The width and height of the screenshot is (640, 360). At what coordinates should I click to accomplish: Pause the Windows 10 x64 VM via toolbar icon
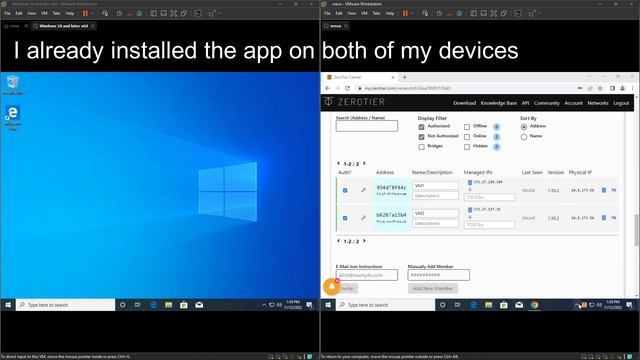[85, 13]
